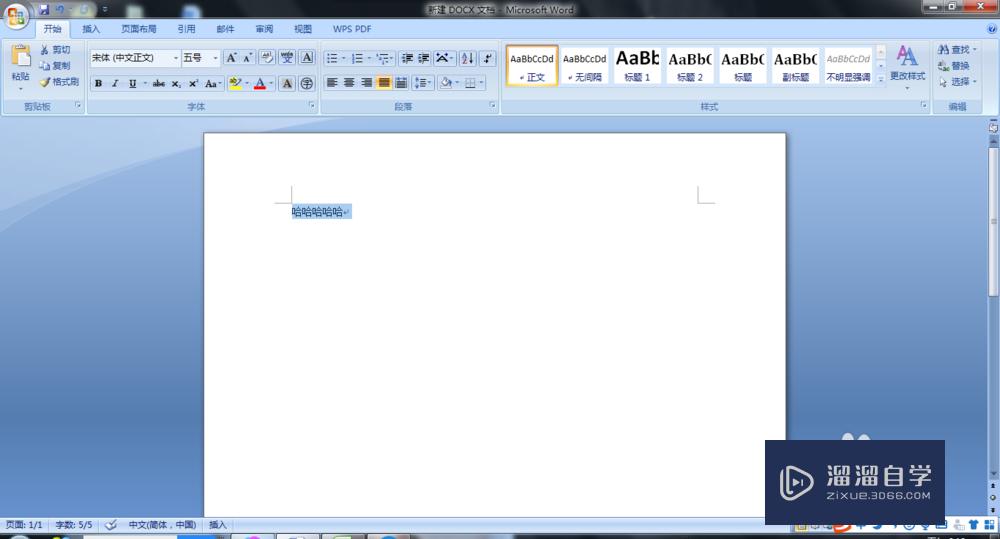Image resolution: width=1000 pixels, height=539 pixels.
Task: Click the Change Styles (更改样式) icon
Action: tap(907, 56)
